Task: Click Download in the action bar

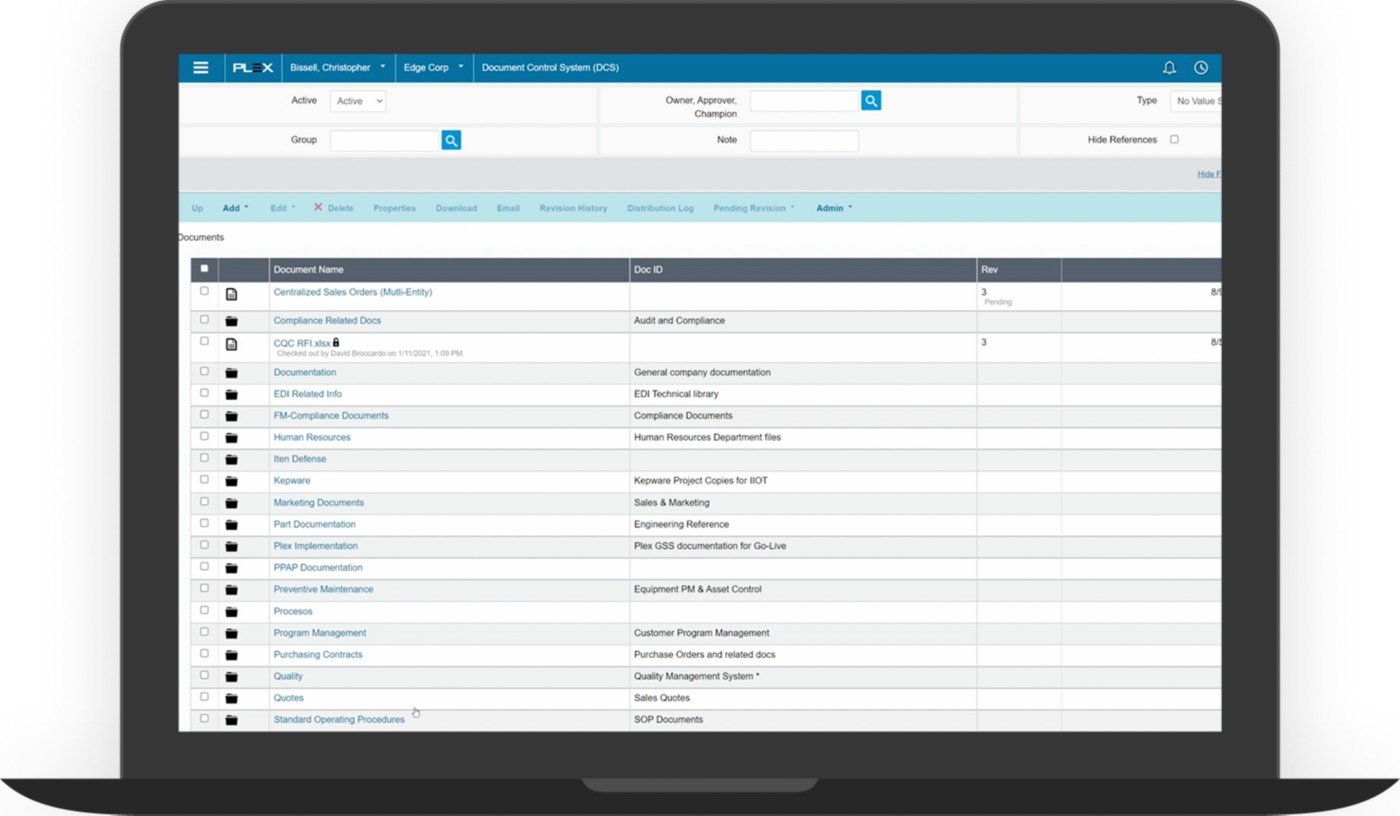Action: (x=456, y=208)
